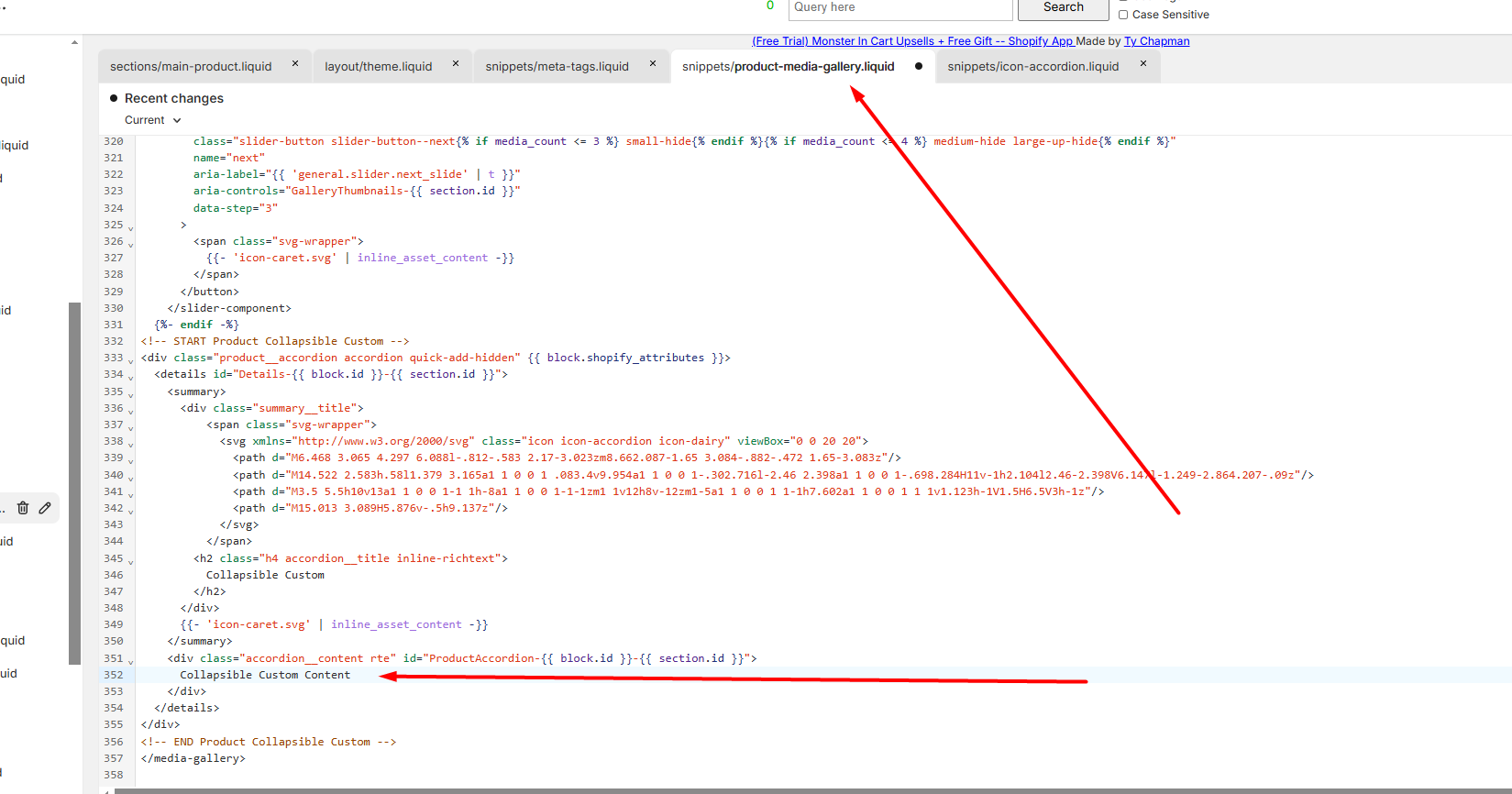The width and height of the screenshot is (1512, 794).
Task: Toggle the Case Sensitive checkbox
Action: pos(1123,15)
